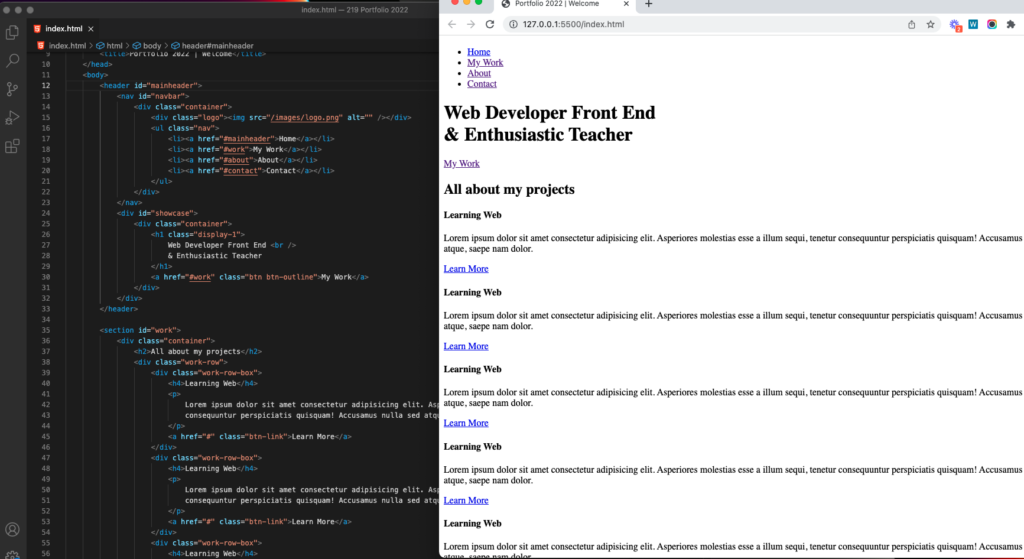
Task: Click the html breadcrumb segment
Action: point(114,46)
